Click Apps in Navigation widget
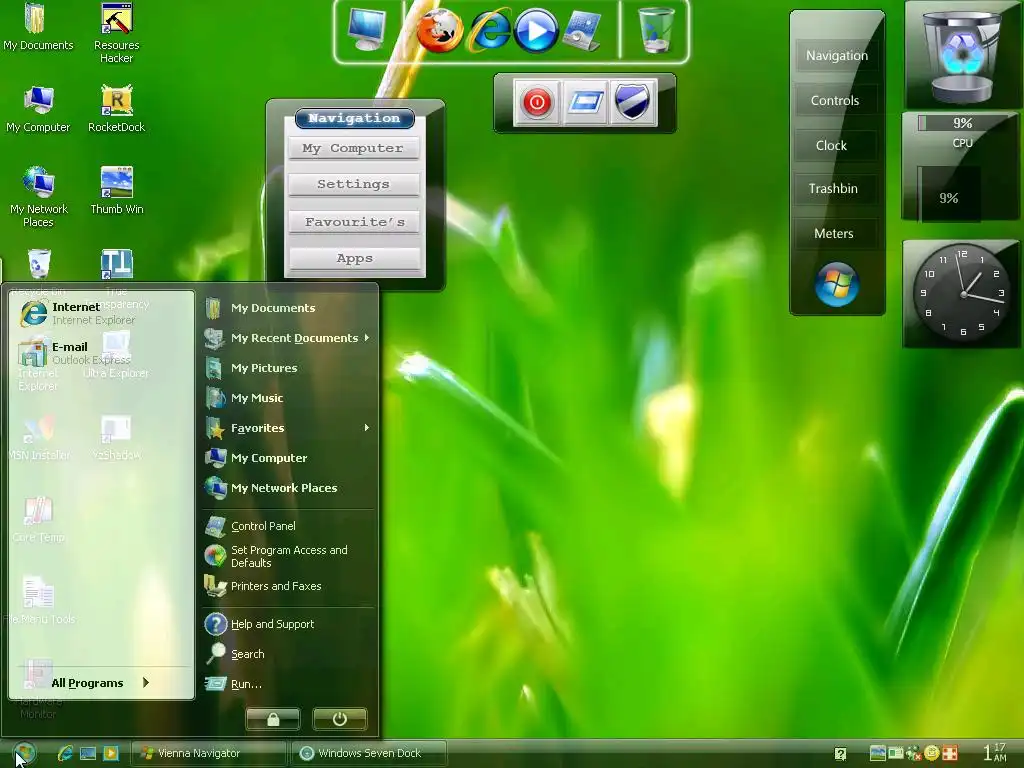Viewport: 1024px width, 768px height. [353, 259]
